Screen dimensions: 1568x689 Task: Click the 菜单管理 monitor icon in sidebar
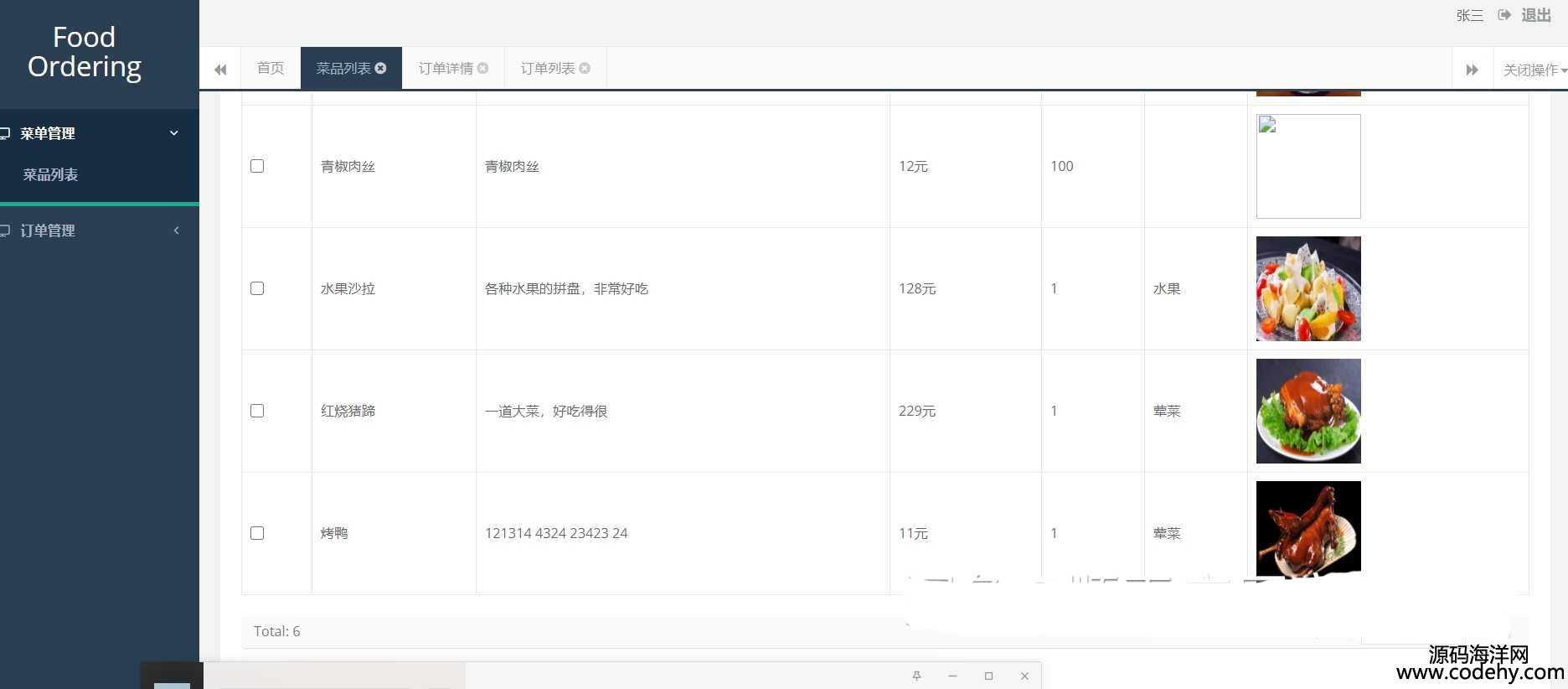(5, 133)
